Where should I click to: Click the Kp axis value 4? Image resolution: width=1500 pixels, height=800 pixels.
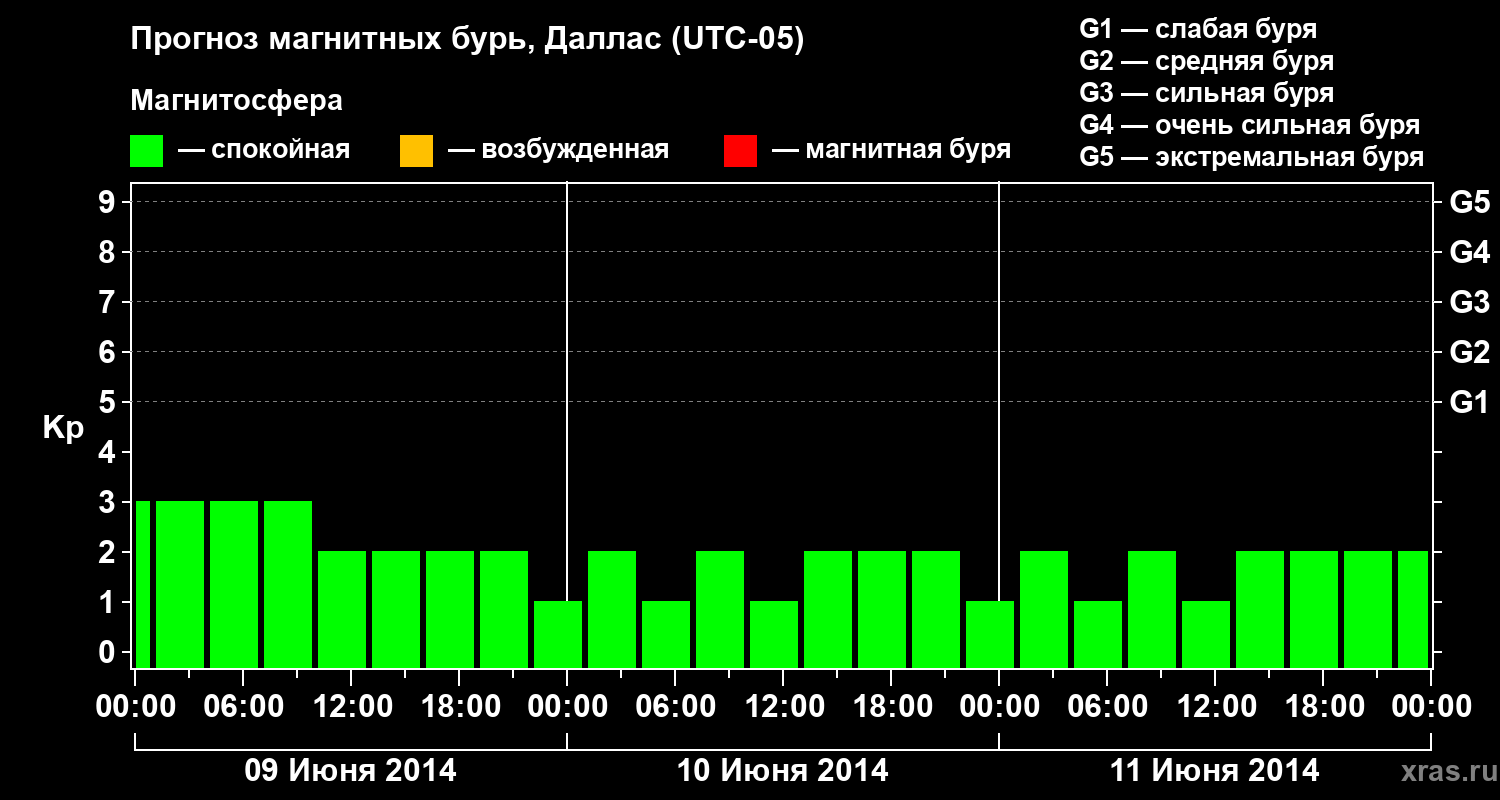(x=109, y=452)
